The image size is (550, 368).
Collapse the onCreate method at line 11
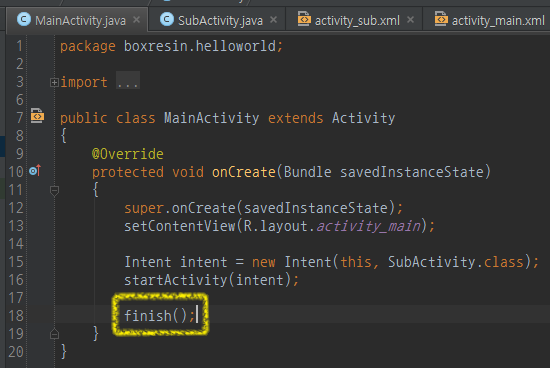(x=54, y=191)
